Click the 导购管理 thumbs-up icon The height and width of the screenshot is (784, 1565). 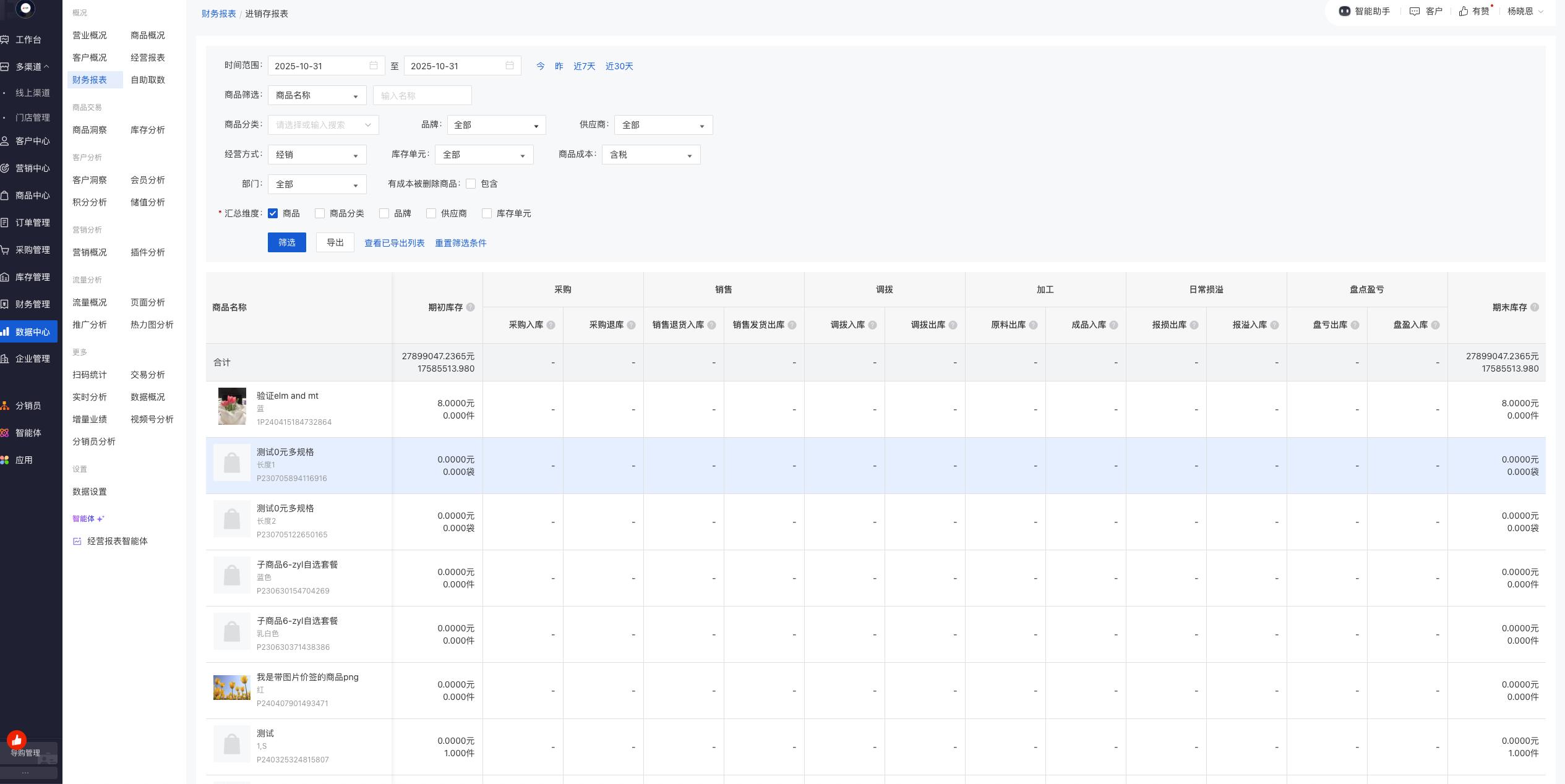point(17,739)
